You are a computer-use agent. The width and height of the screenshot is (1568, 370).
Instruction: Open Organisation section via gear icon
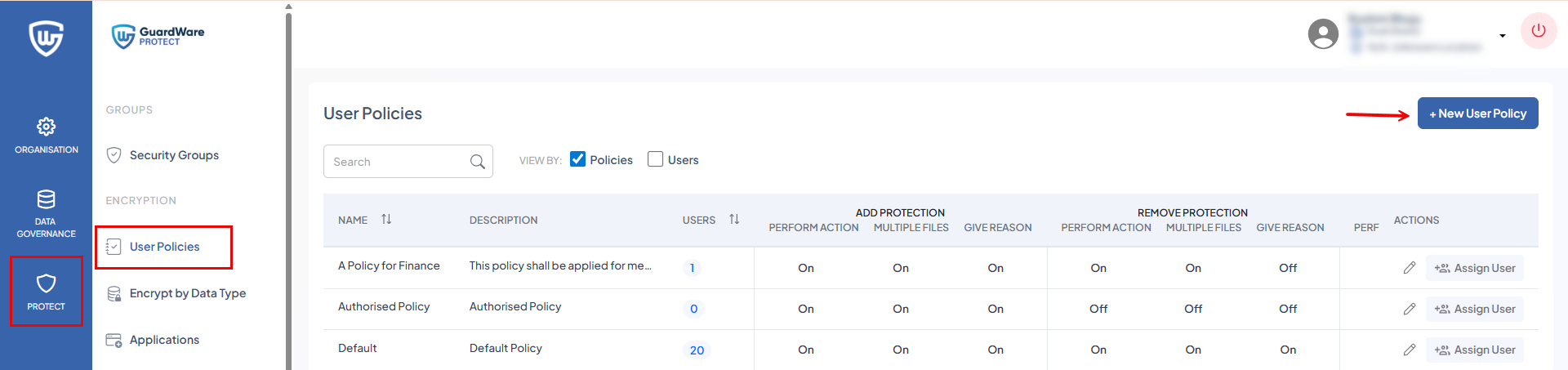click(46, 127)
